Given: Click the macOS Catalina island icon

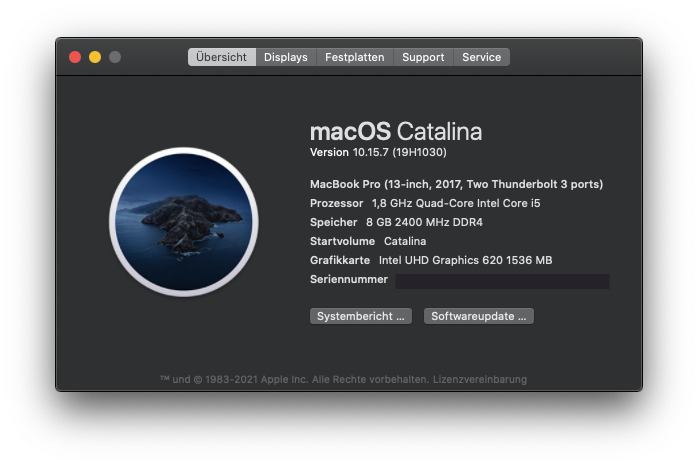Looking at the screenshot, I should point(184,222).
